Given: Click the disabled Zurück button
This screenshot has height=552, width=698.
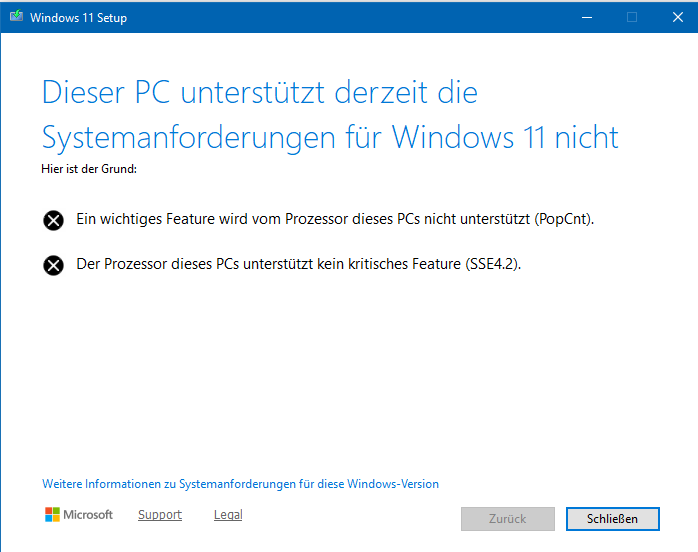Looking at the screenshot, I should (507, 519).
